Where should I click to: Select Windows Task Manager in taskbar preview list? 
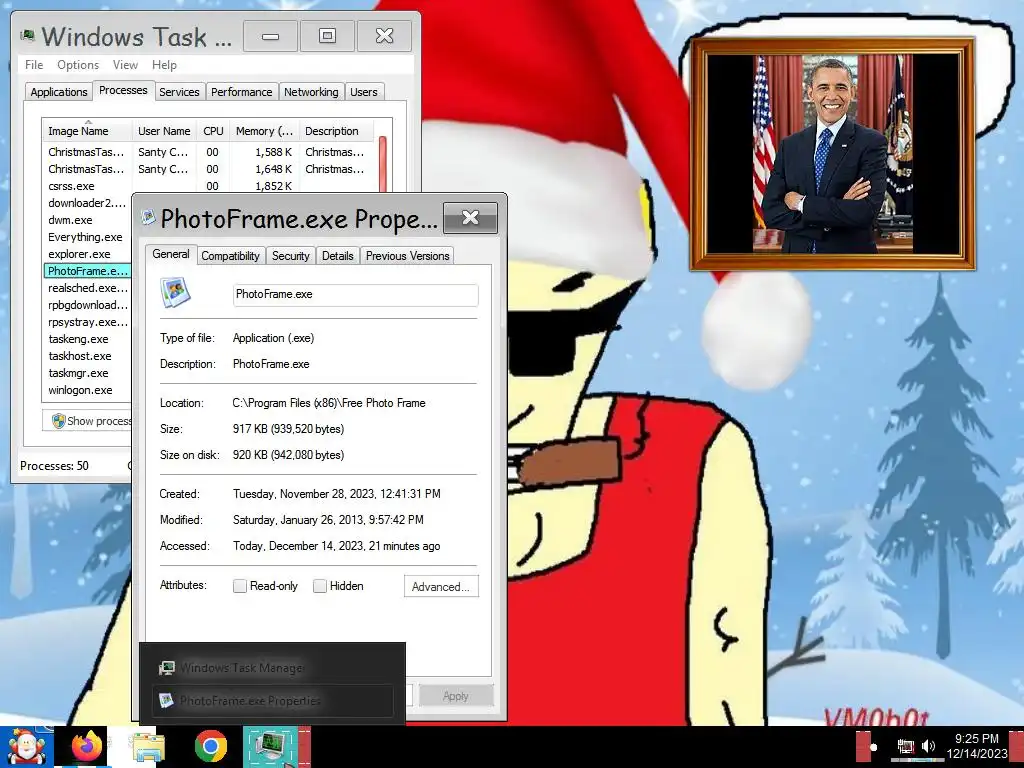coord(272,667)
